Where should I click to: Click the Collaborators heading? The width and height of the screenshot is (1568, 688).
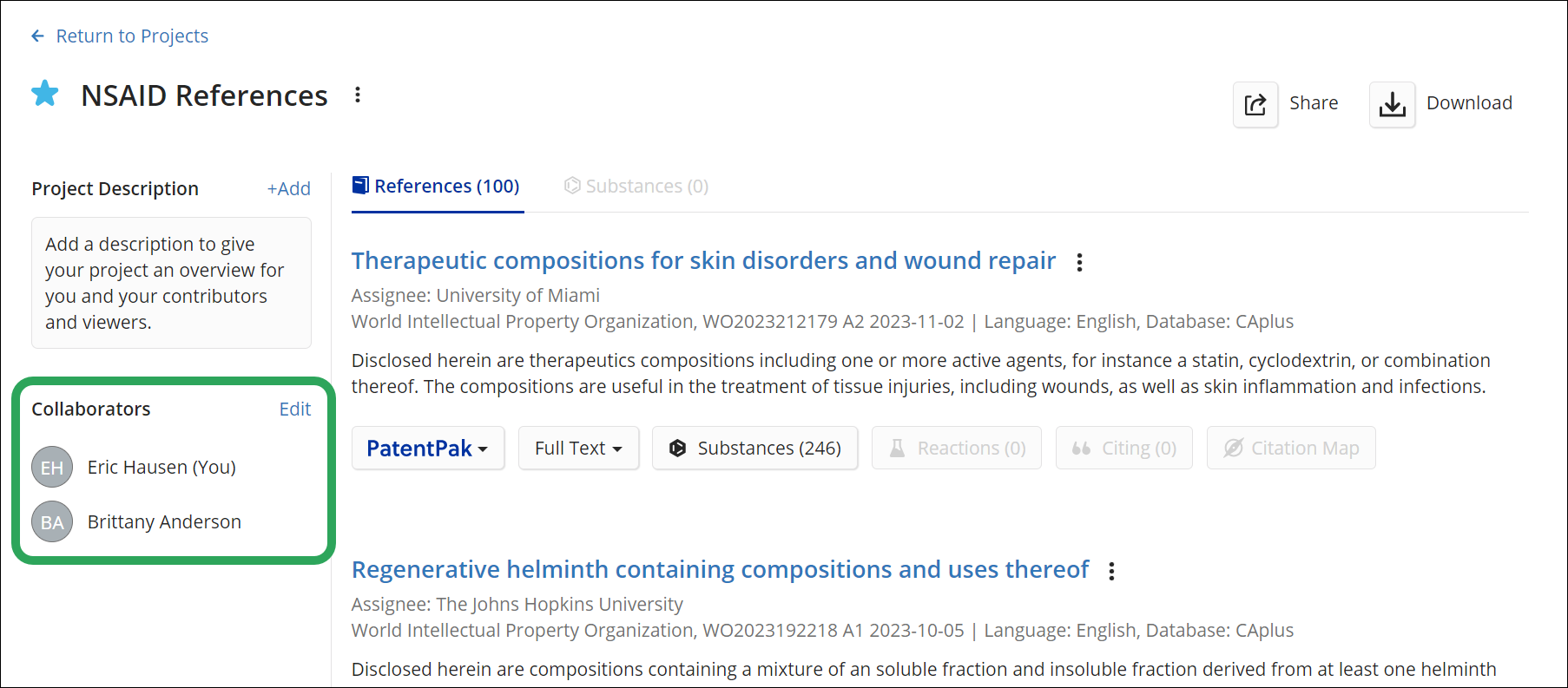90,409
